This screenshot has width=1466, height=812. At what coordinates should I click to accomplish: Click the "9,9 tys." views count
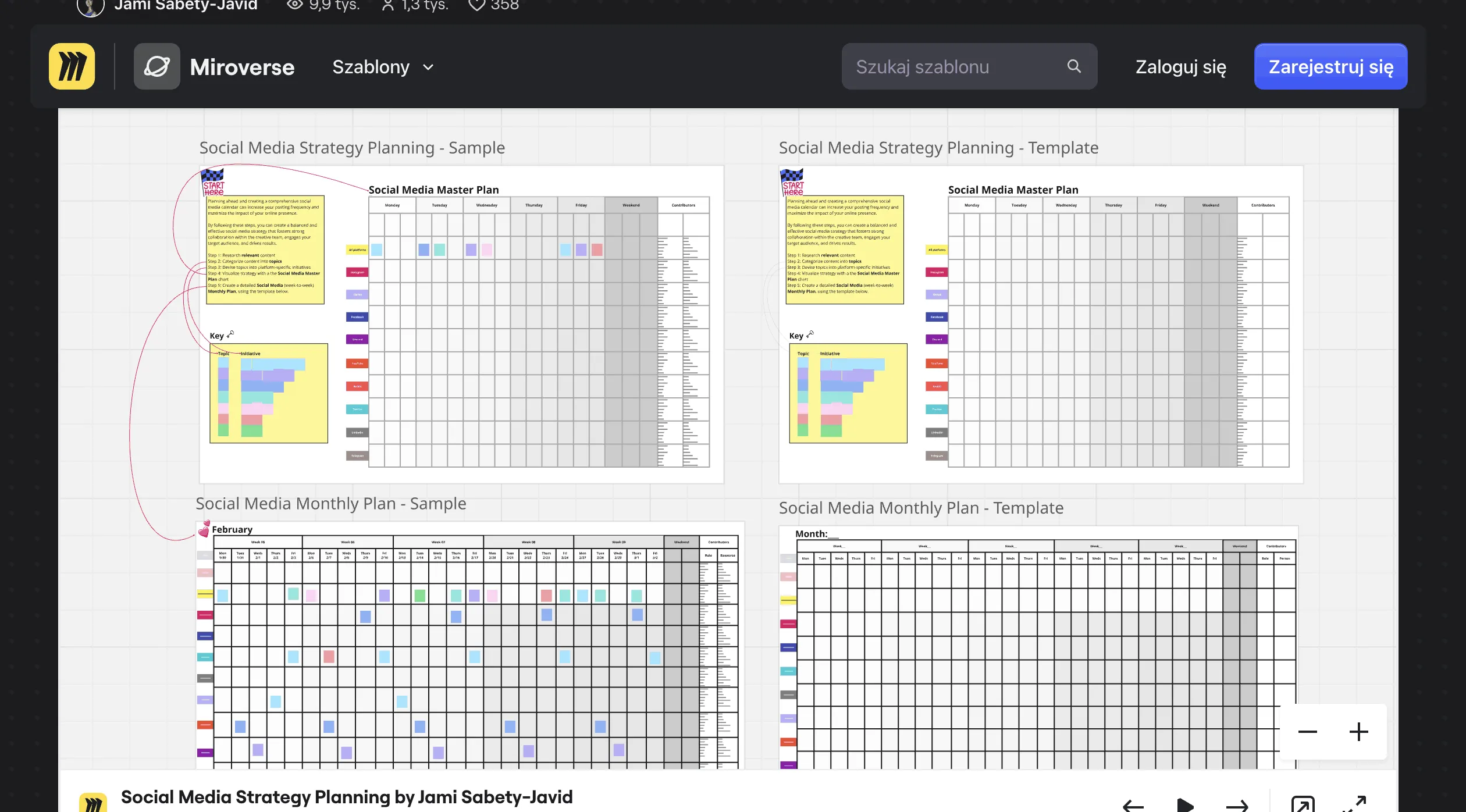(335, 5)
